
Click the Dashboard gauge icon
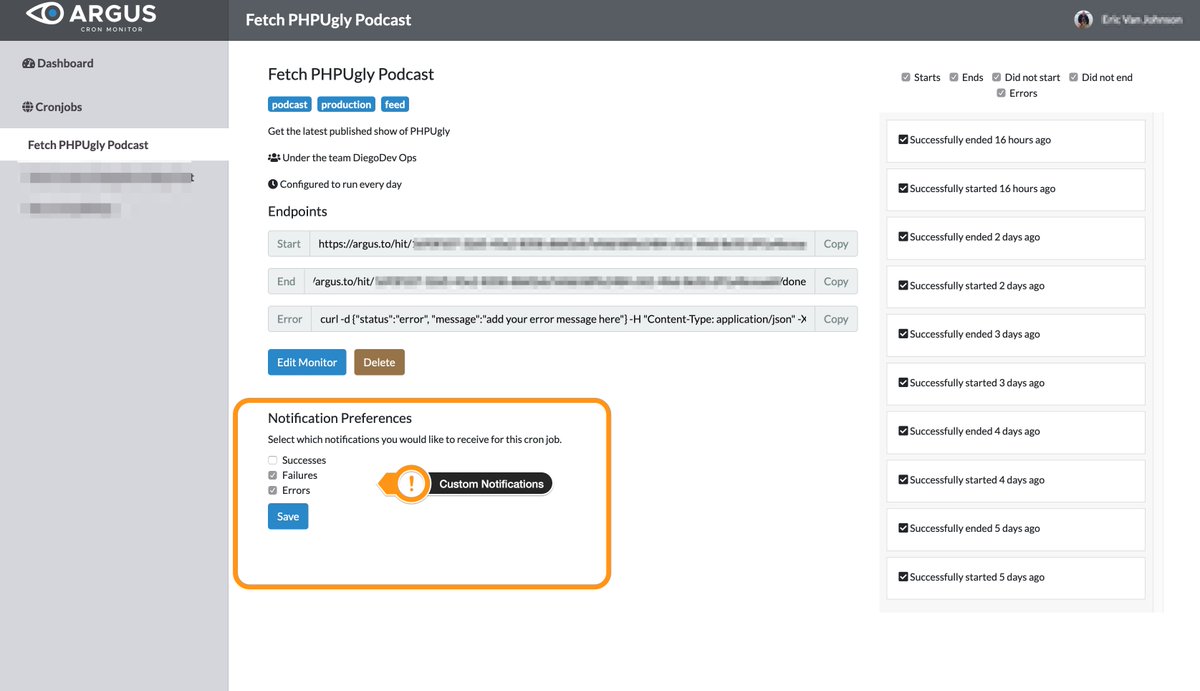[28, 63]
